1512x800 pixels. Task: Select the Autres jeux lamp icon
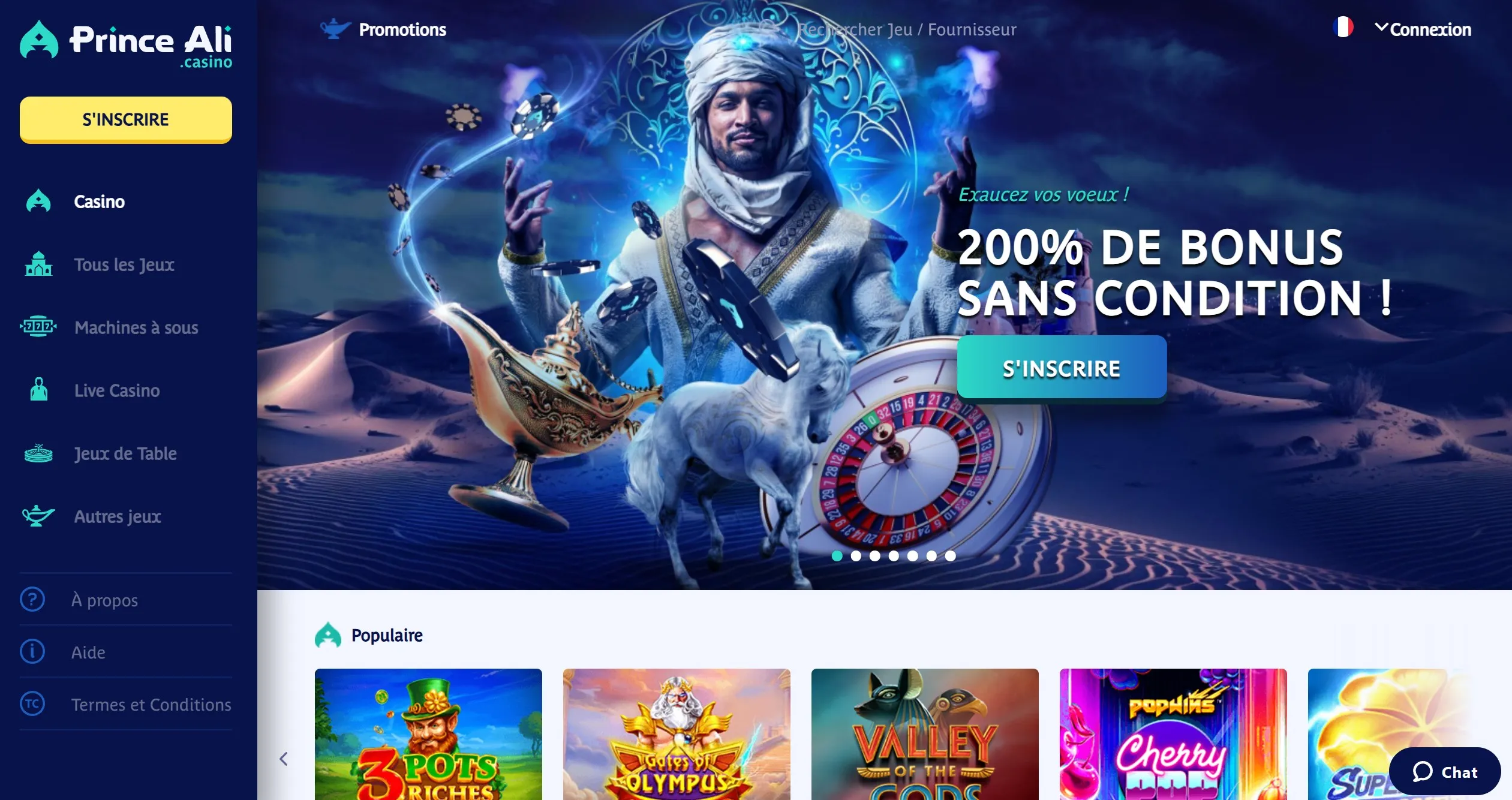[x=38, y=516]
